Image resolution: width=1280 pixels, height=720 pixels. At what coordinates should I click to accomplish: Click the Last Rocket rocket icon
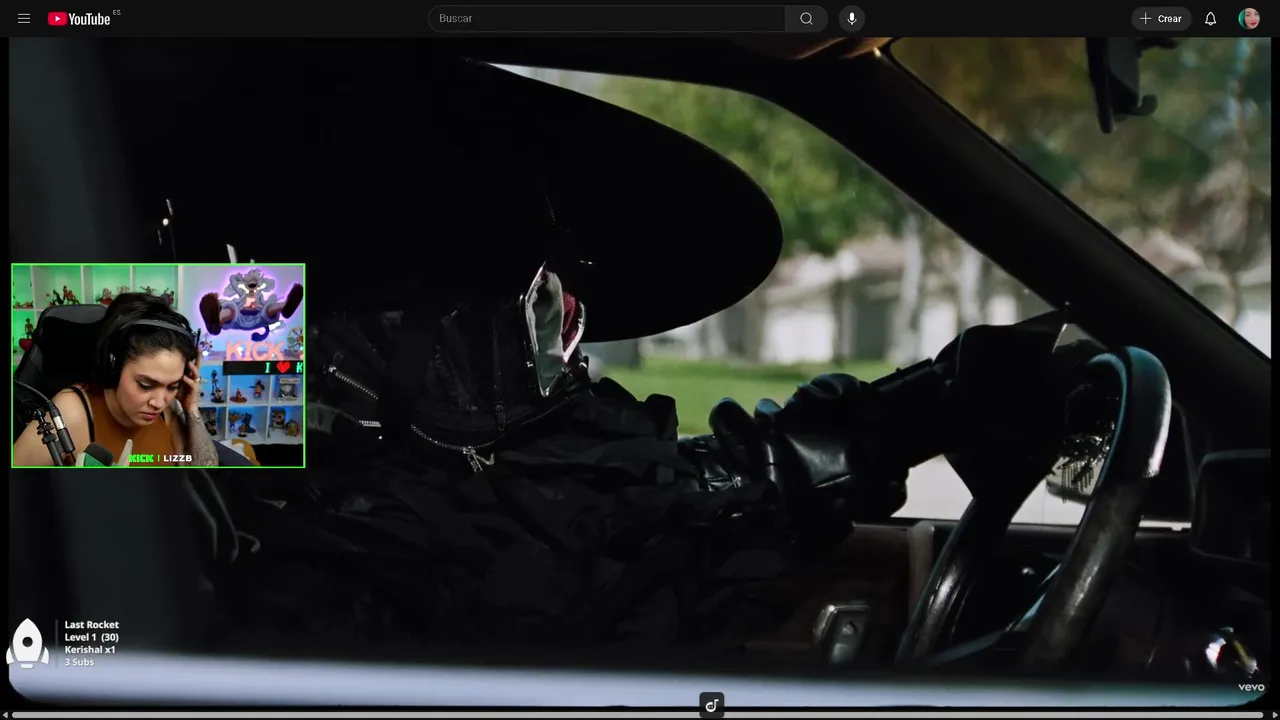(28, 643)
